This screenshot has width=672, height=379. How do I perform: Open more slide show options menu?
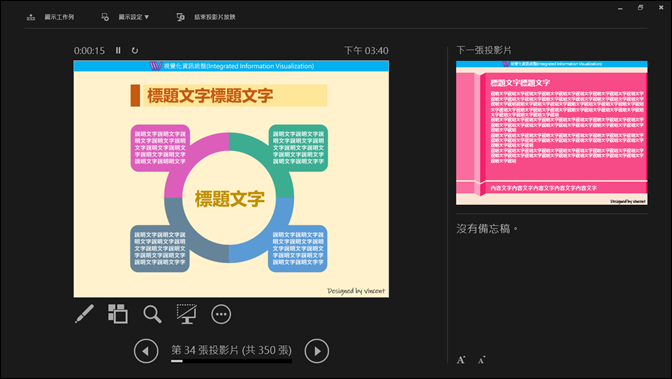click(x=221, y=314)
